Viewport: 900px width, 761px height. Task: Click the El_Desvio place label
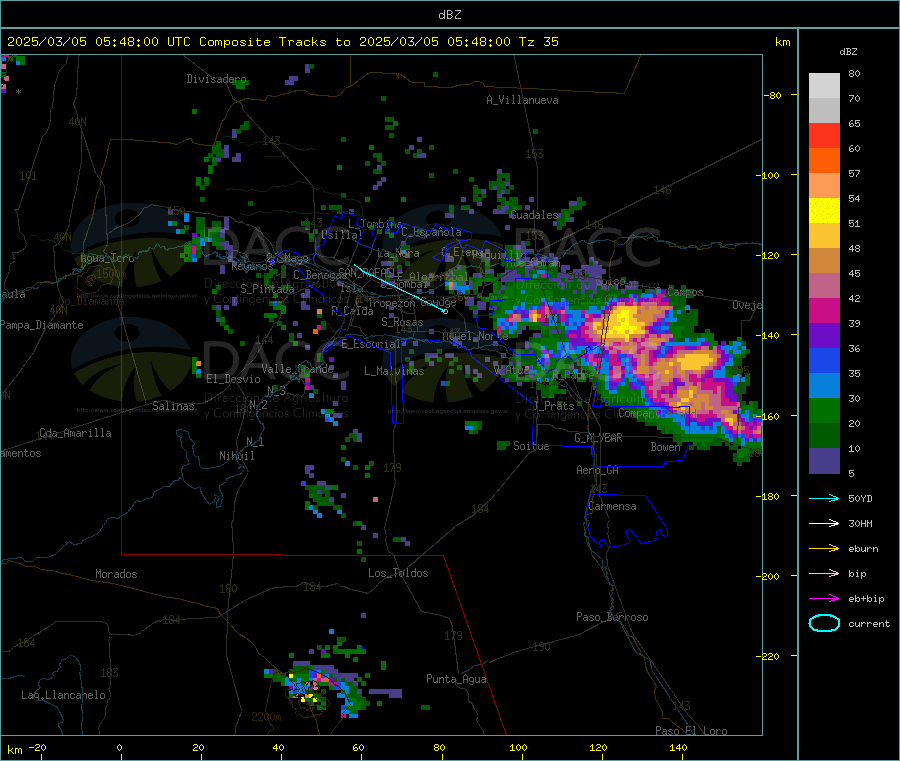click(233, 379)
